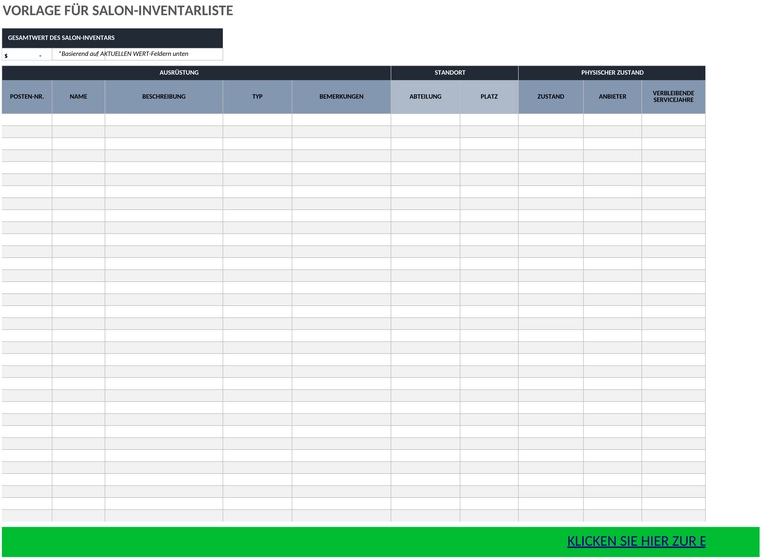Select the 'PLATZ' column header
This screenshot has width=763, height=559.
[x=489, y=97]
